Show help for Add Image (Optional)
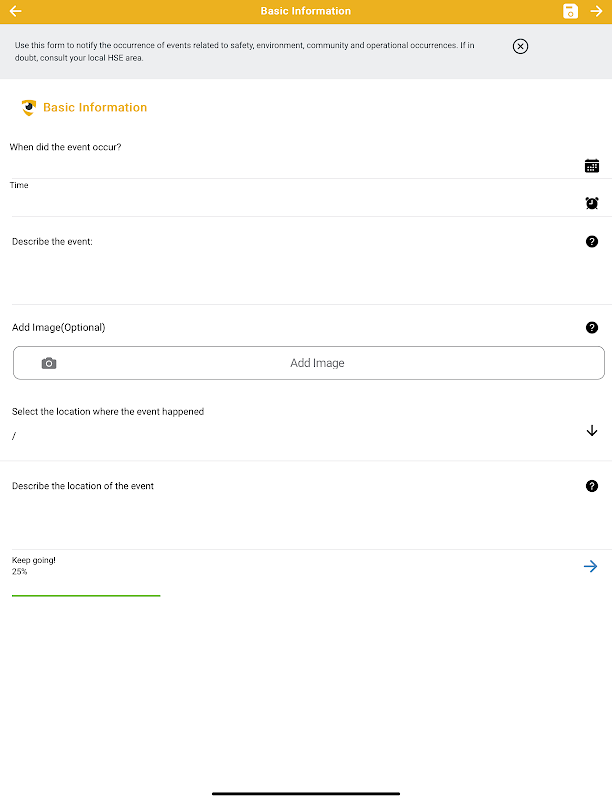The image size is (612, 800). (592, 328)
